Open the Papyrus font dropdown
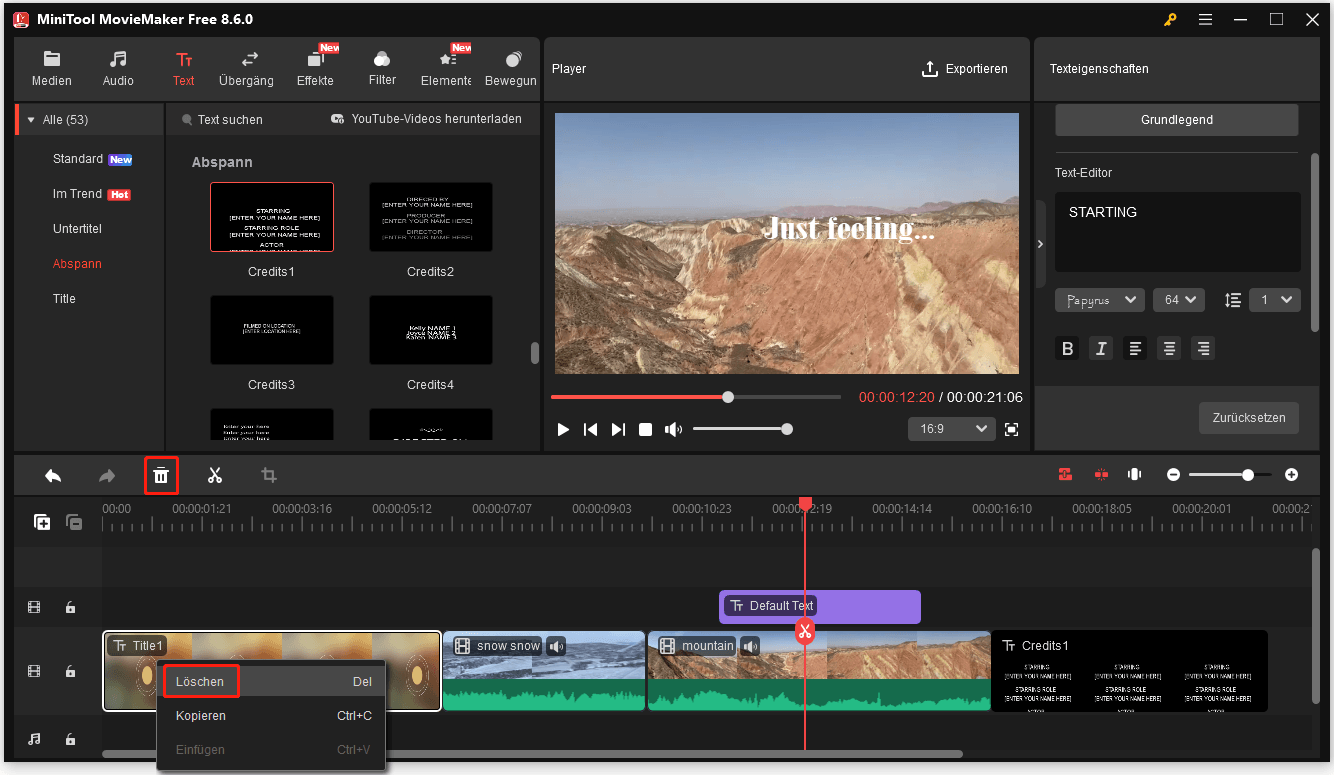The image size is (1334, 775). (1099, 299)
